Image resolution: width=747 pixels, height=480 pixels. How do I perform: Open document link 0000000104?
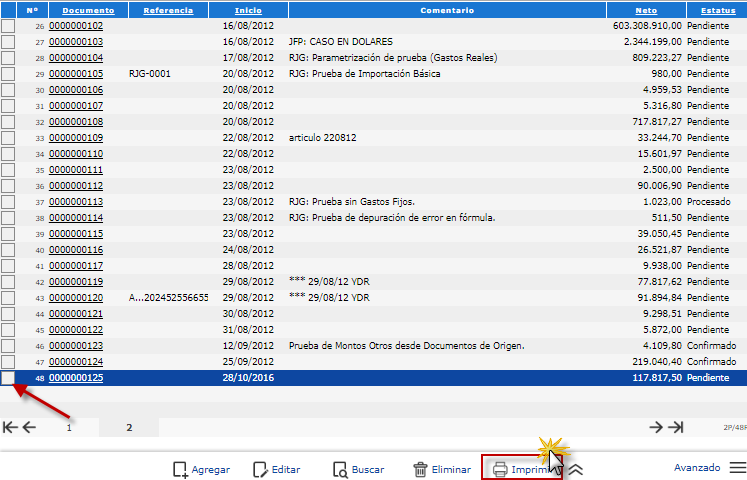click(76, 58)
